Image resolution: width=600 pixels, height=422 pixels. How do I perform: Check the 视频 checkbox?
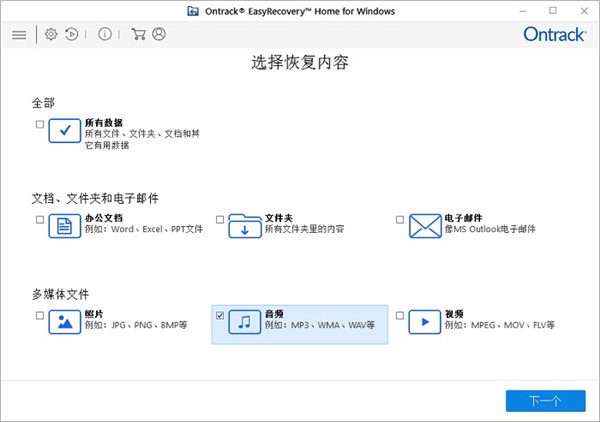coord(400,316)
